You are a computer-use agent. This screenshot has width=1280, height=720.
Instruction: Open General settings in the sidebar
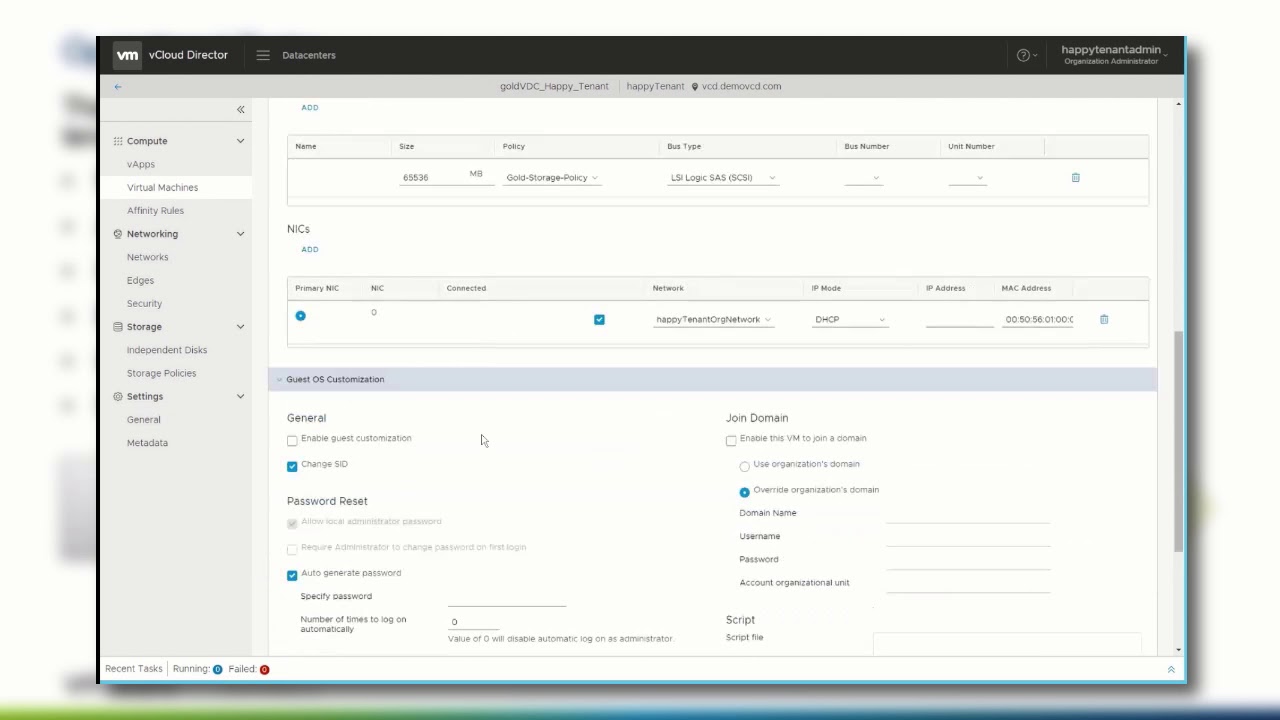[x=143, y=420]
